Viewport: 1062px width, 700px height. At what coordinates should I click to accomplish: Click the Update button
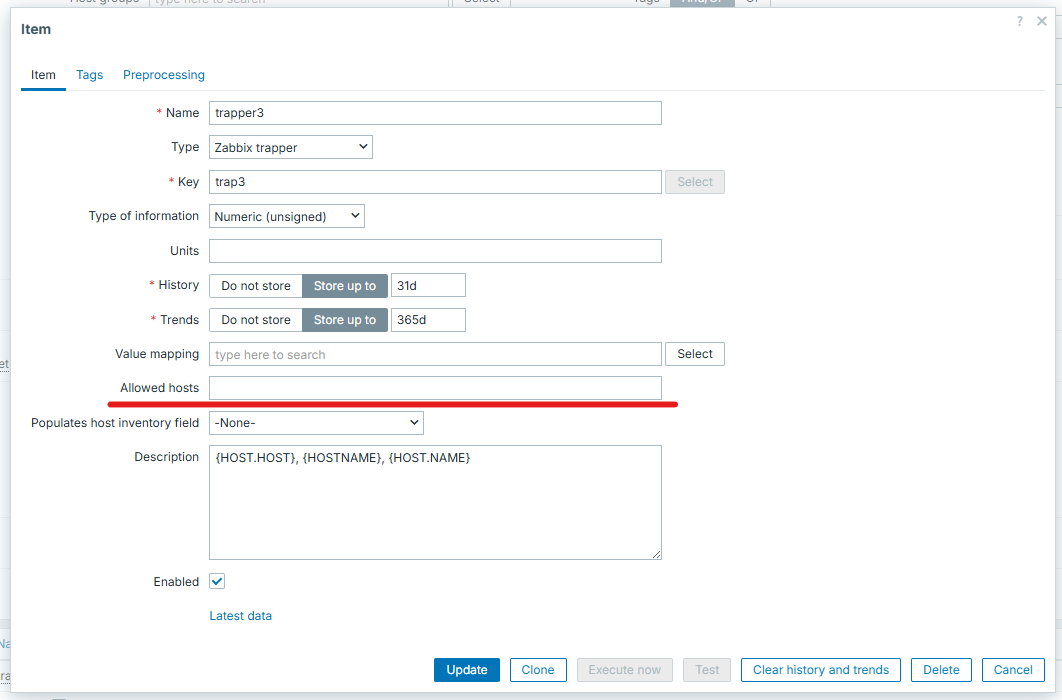click(467, 670)
